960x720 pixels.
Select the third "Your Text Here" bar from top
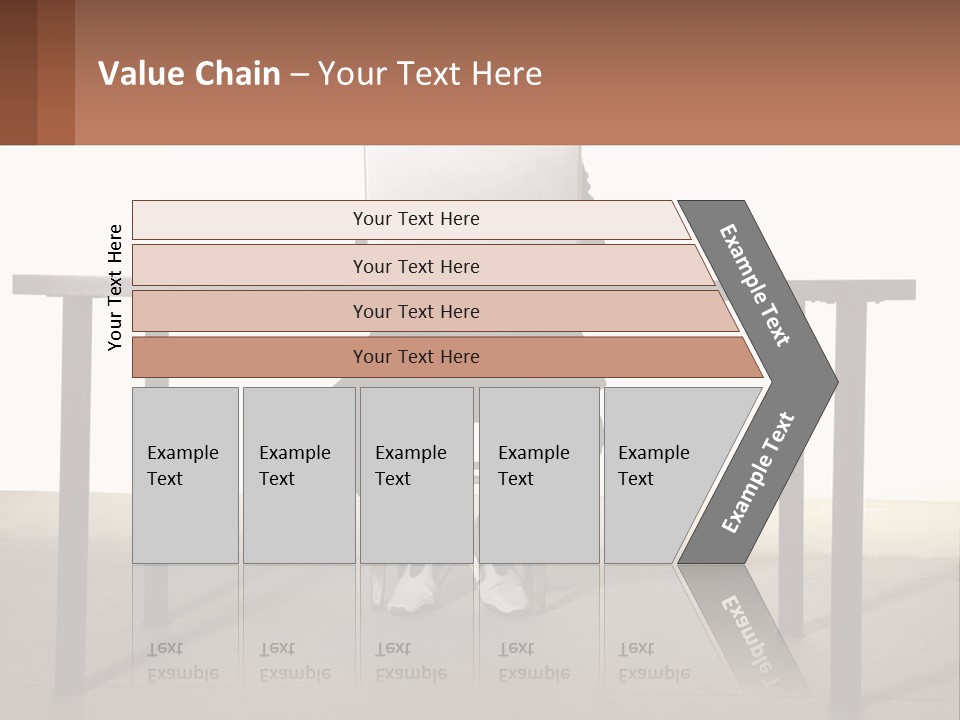pos(416,311)
